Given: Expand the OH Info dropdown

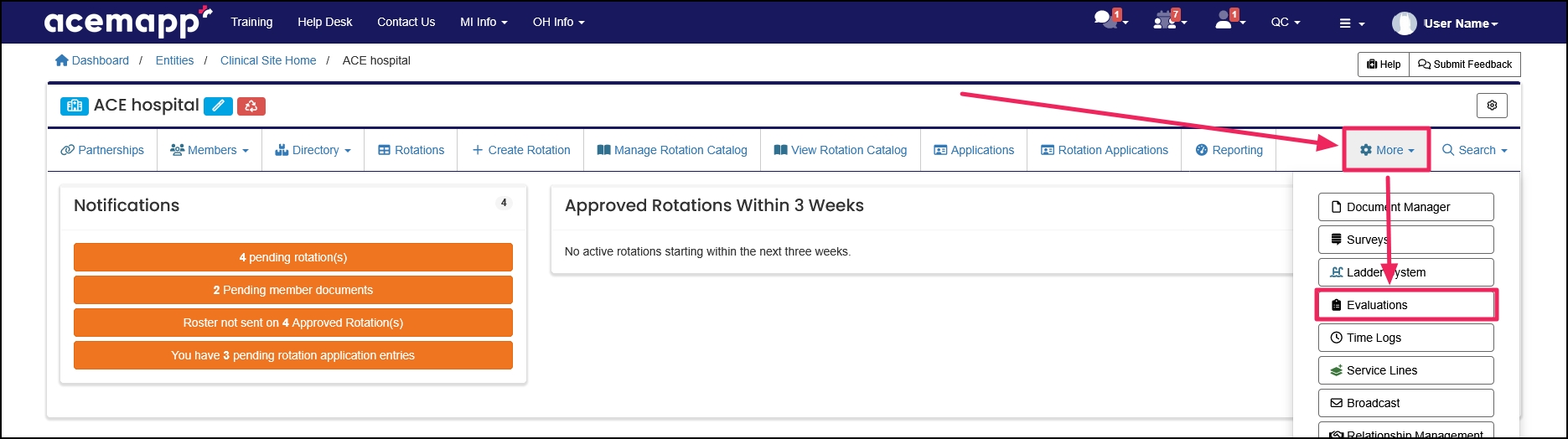Looking at the screenshot, I should (x=558, y=22).
